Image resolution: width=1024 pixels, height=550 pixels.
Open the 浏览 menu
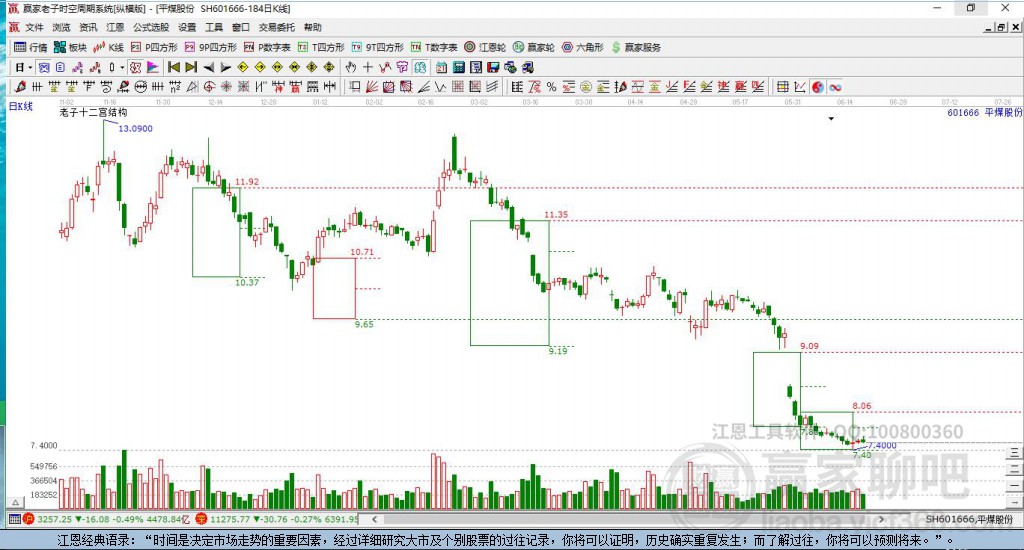(61, 27)
